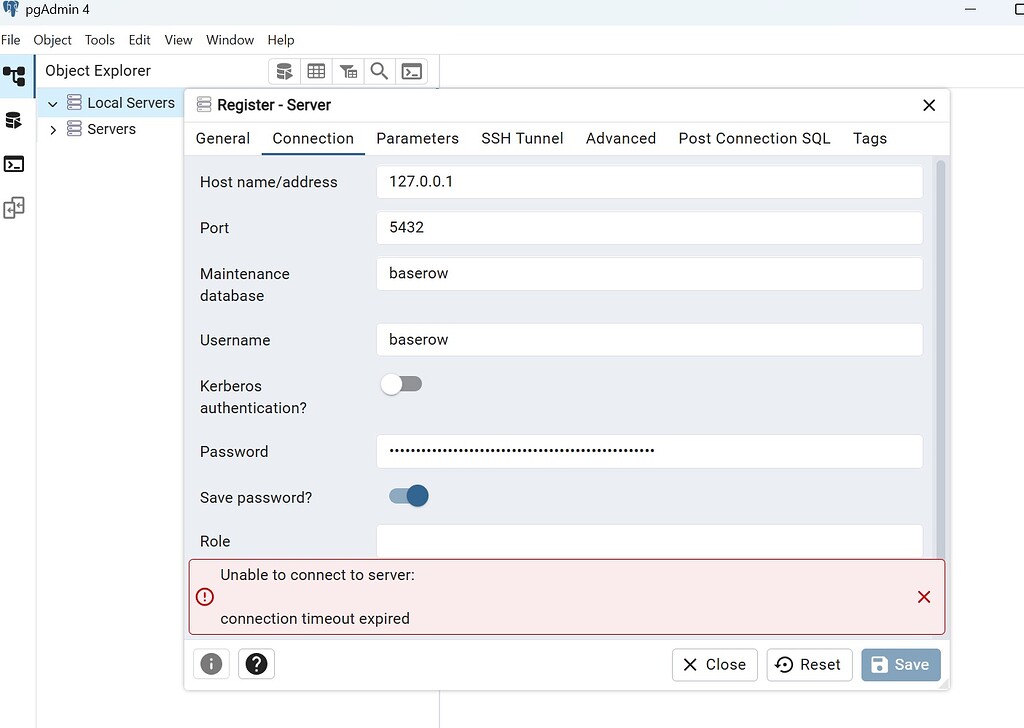Switch to the SSH Tunnel tab
1024x728 pixels.
(522, 138)
